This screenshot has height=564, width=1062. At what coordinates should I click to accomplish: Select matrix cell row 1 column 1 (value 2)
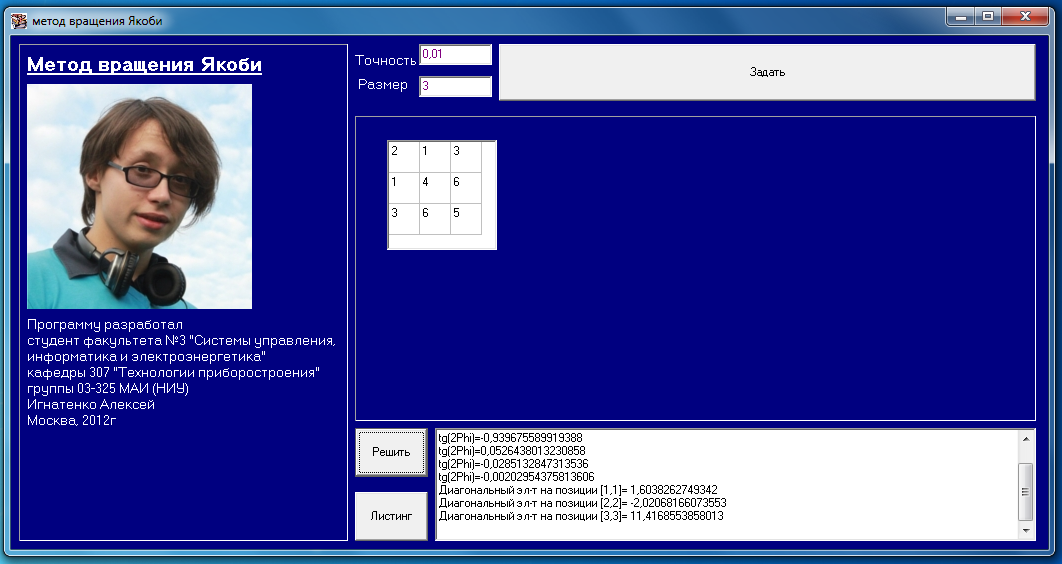404,157
